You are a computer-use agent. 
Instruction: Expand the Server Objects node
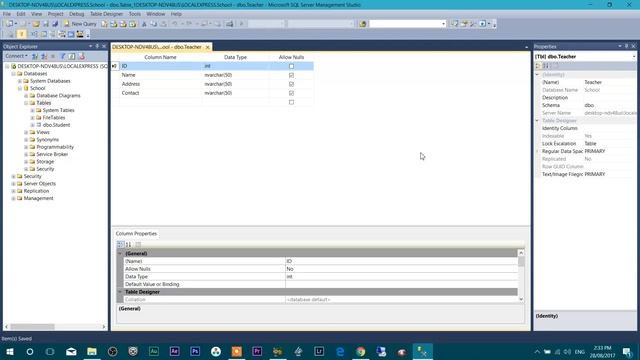[13, 184]
